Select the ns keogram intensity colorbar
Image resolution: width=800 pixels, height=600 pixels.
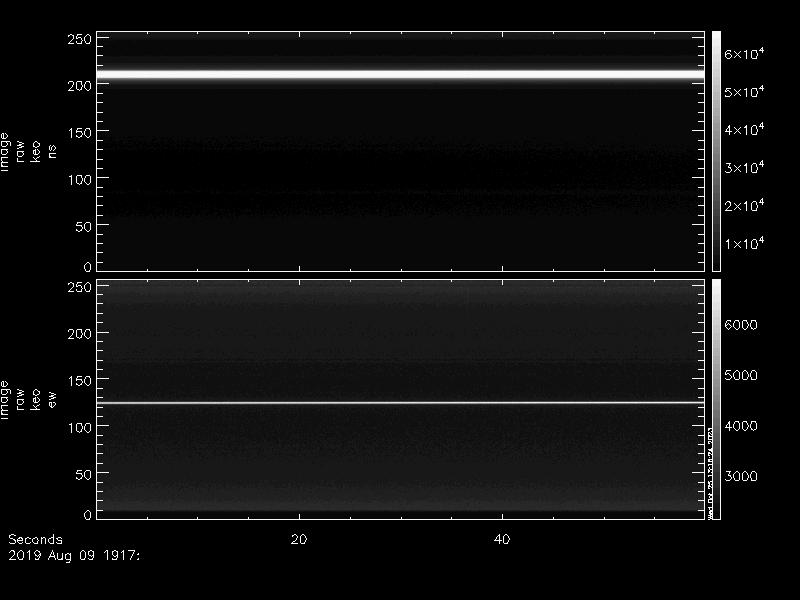point(716,151)
